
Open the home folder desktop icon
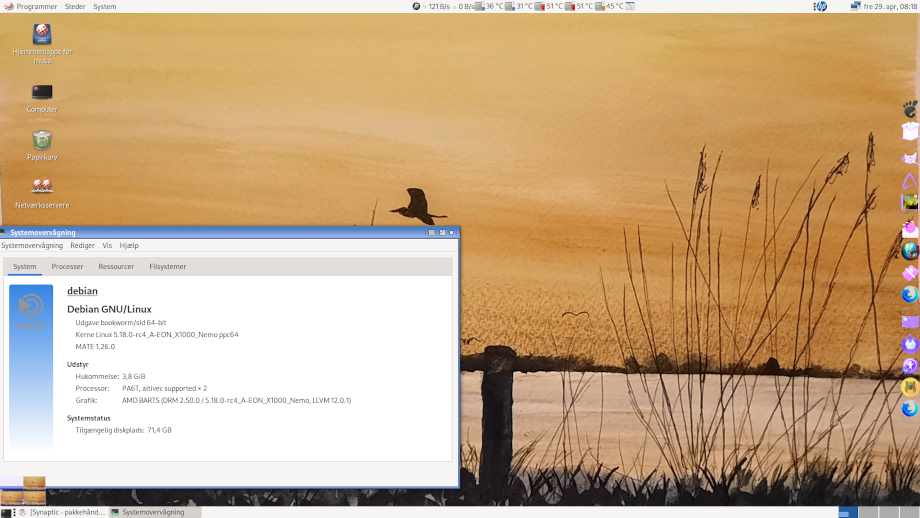click(x=42, y=35)
